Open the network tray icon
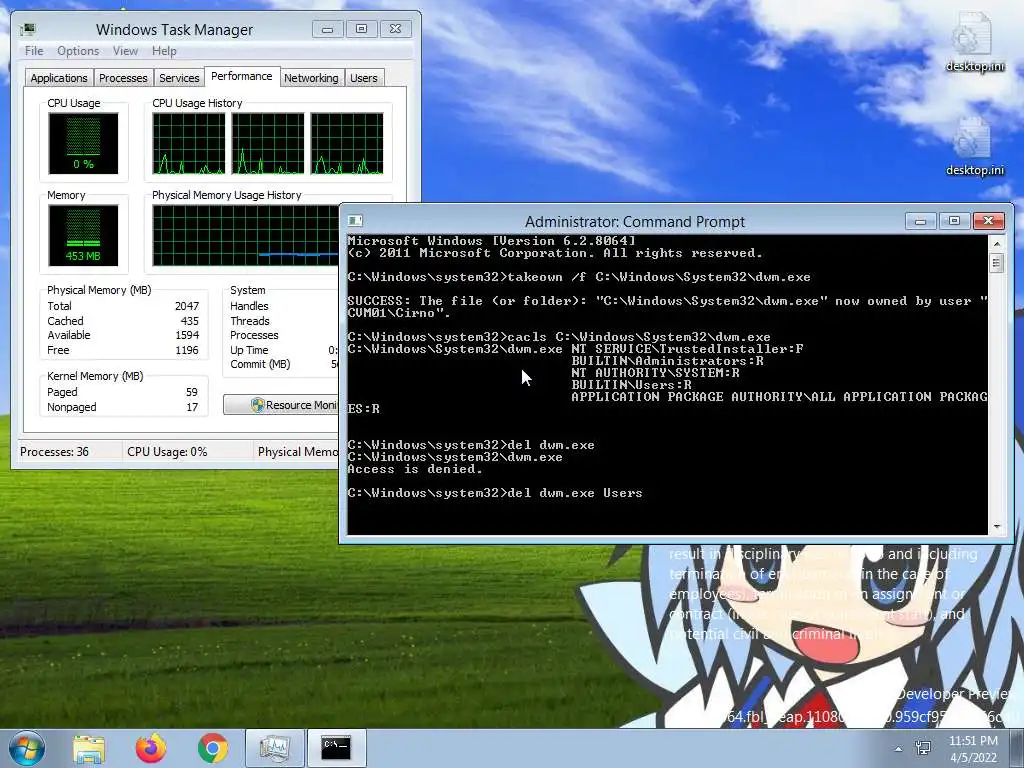This screenshot has width=1024, height=768. [923, 748]
